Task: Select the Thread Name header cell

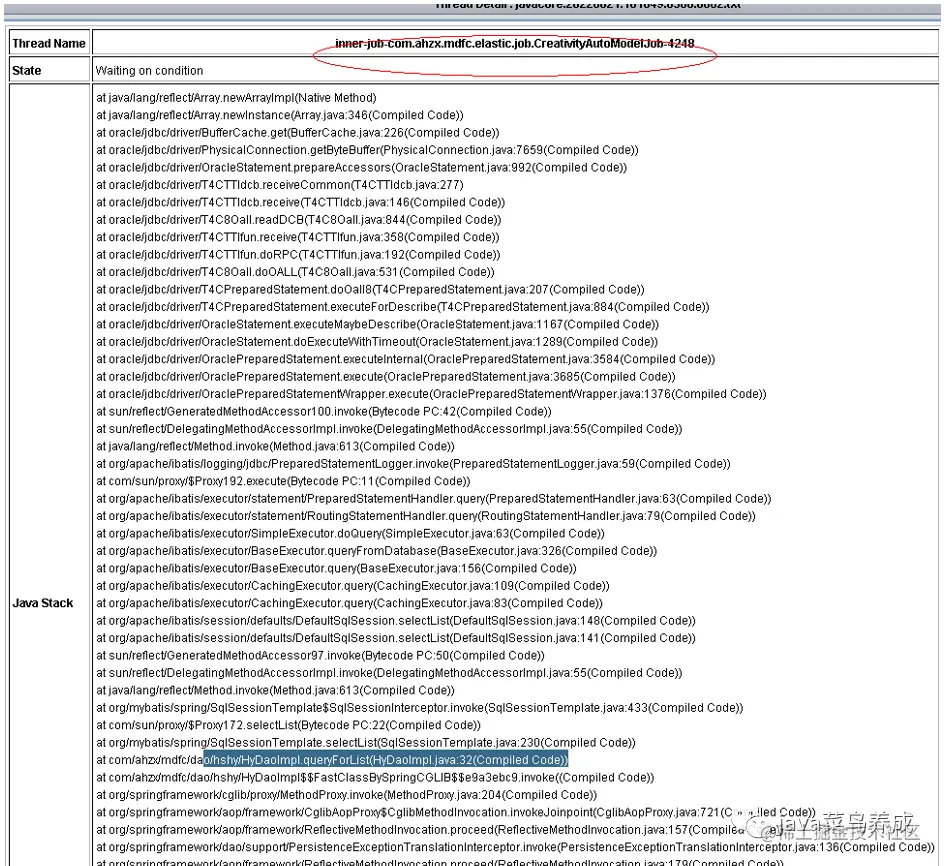Action: [49, 43]
